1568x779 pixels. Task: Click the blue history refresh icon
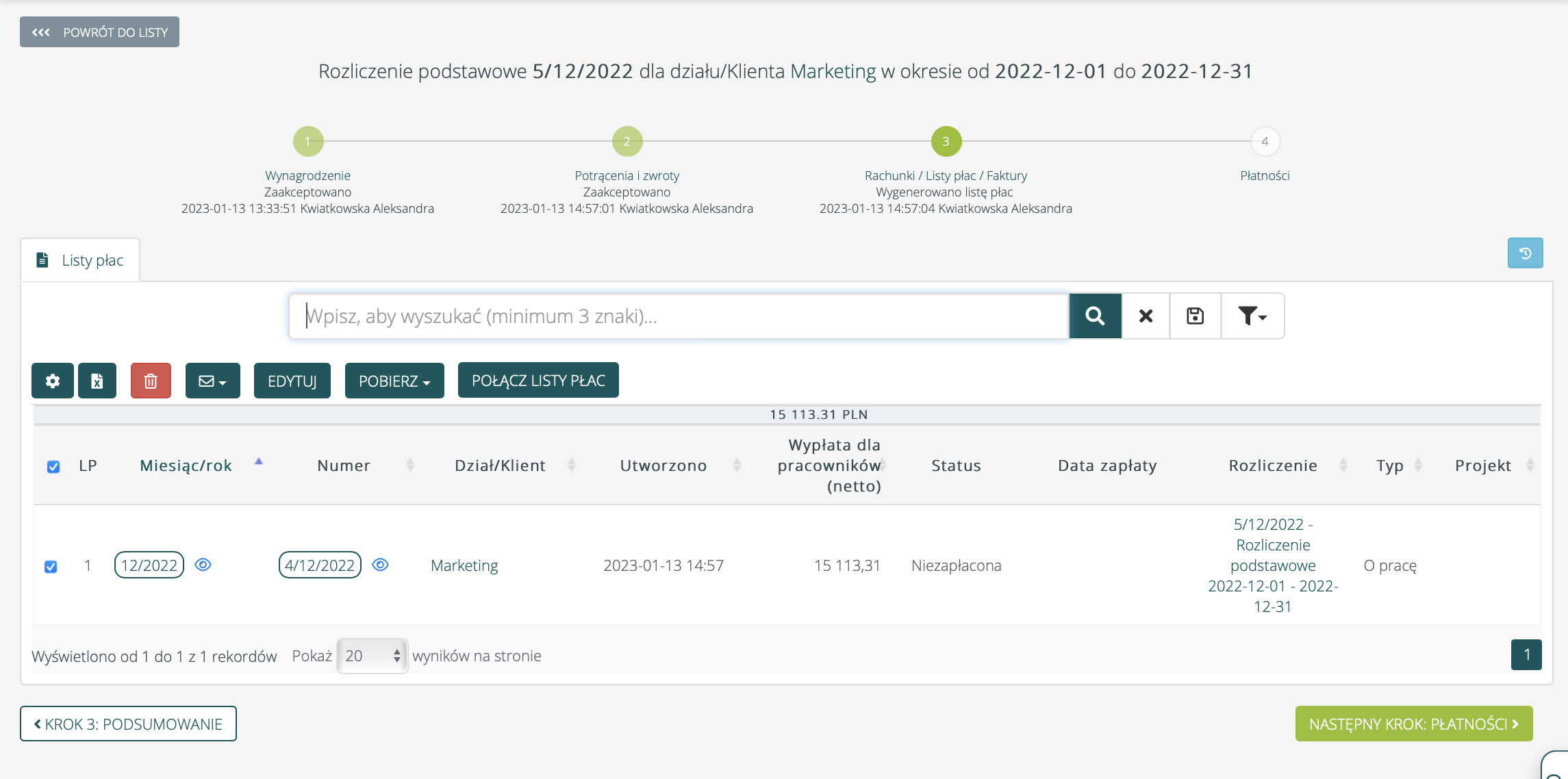click(x=1525, y=253)
